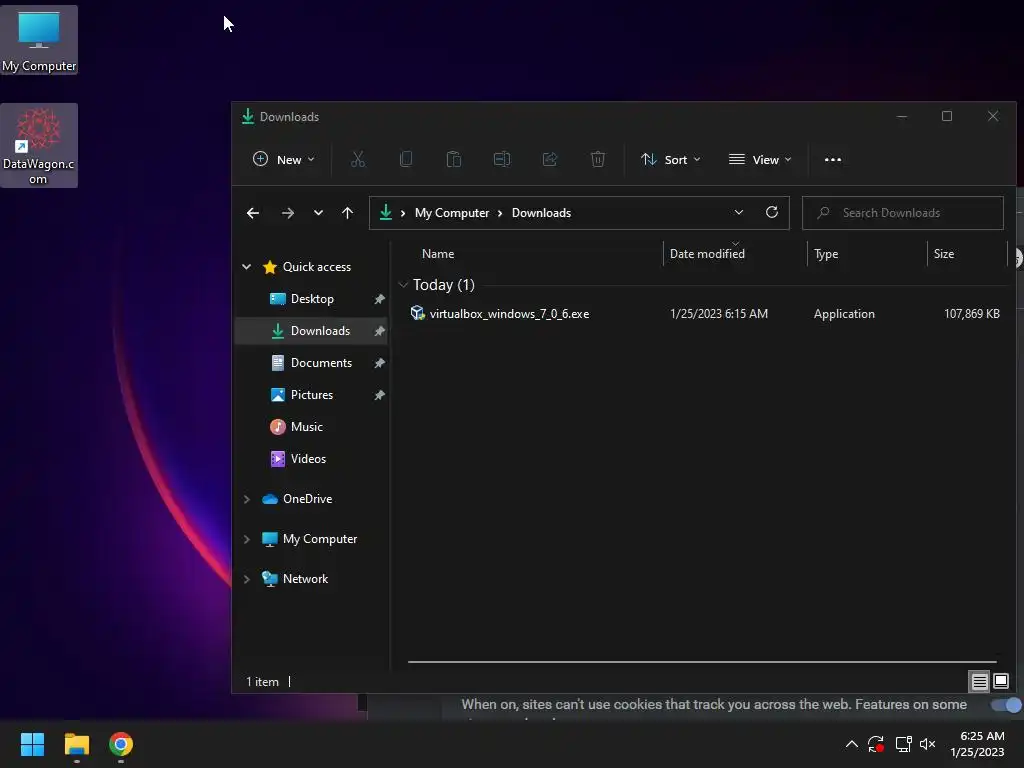Open Google Chrome from the taskbar

tap(121, 744)
